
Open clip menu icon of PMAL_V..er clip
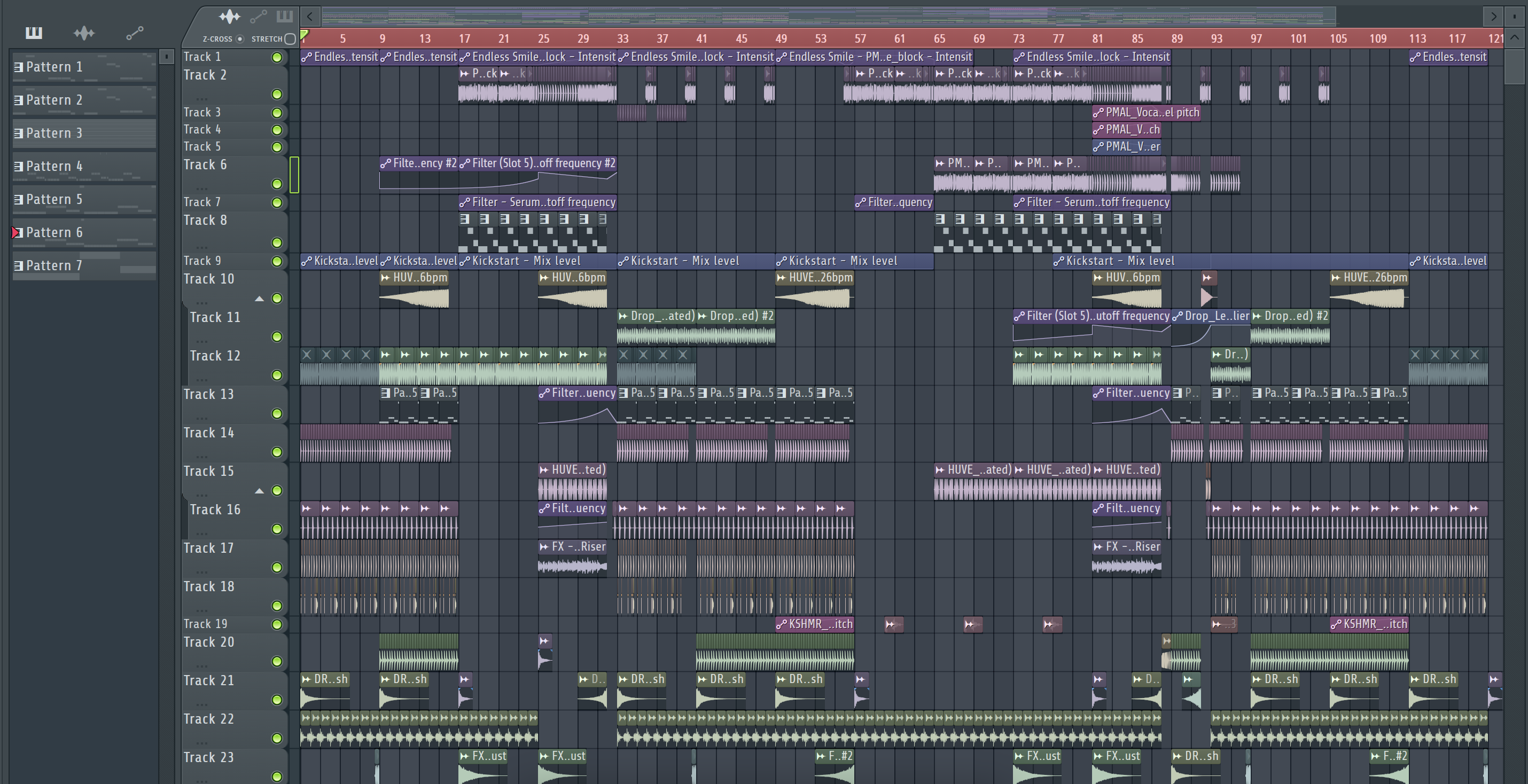coord(1098,147)
